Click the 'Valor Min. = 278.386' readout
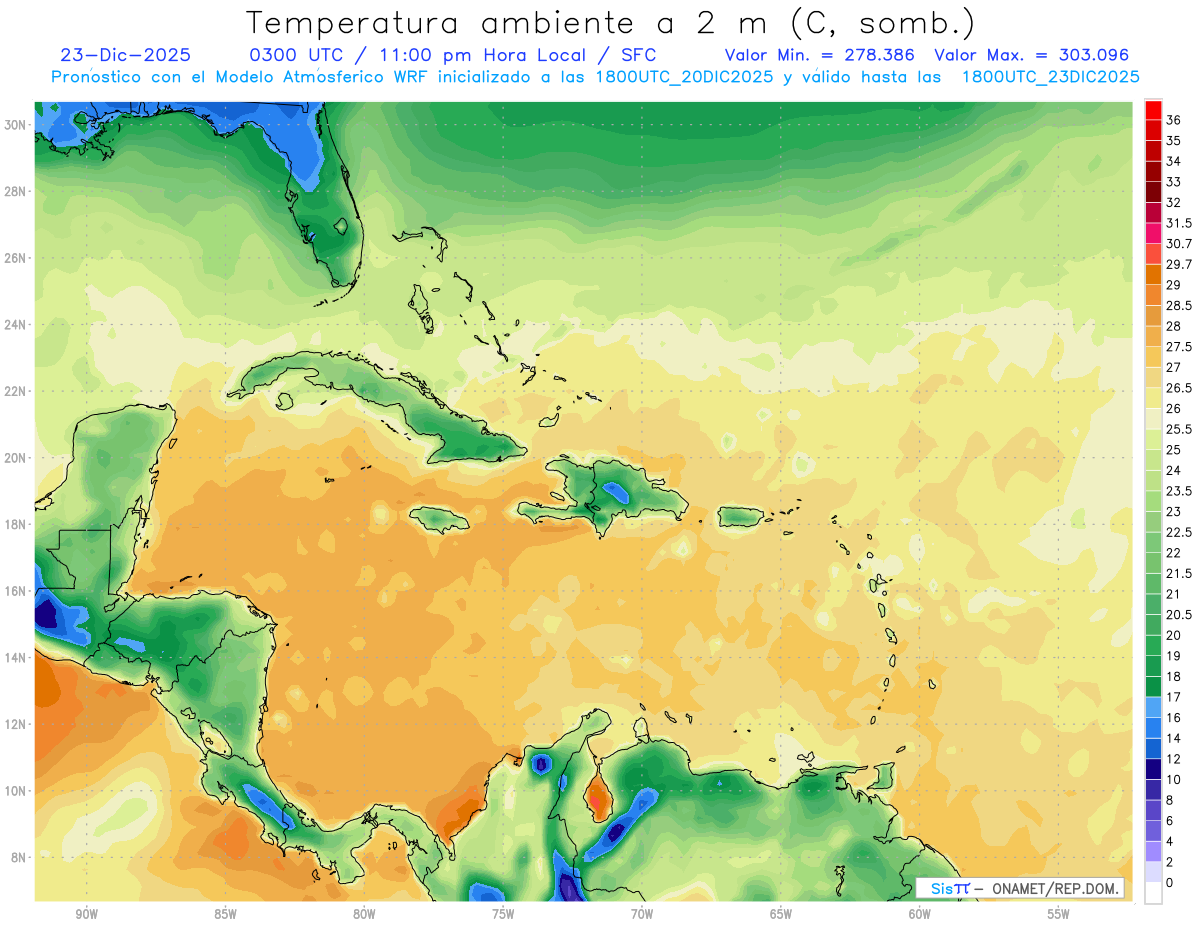Image resolution: width=1200 pixels, height=927 pixels. [821, 55]
